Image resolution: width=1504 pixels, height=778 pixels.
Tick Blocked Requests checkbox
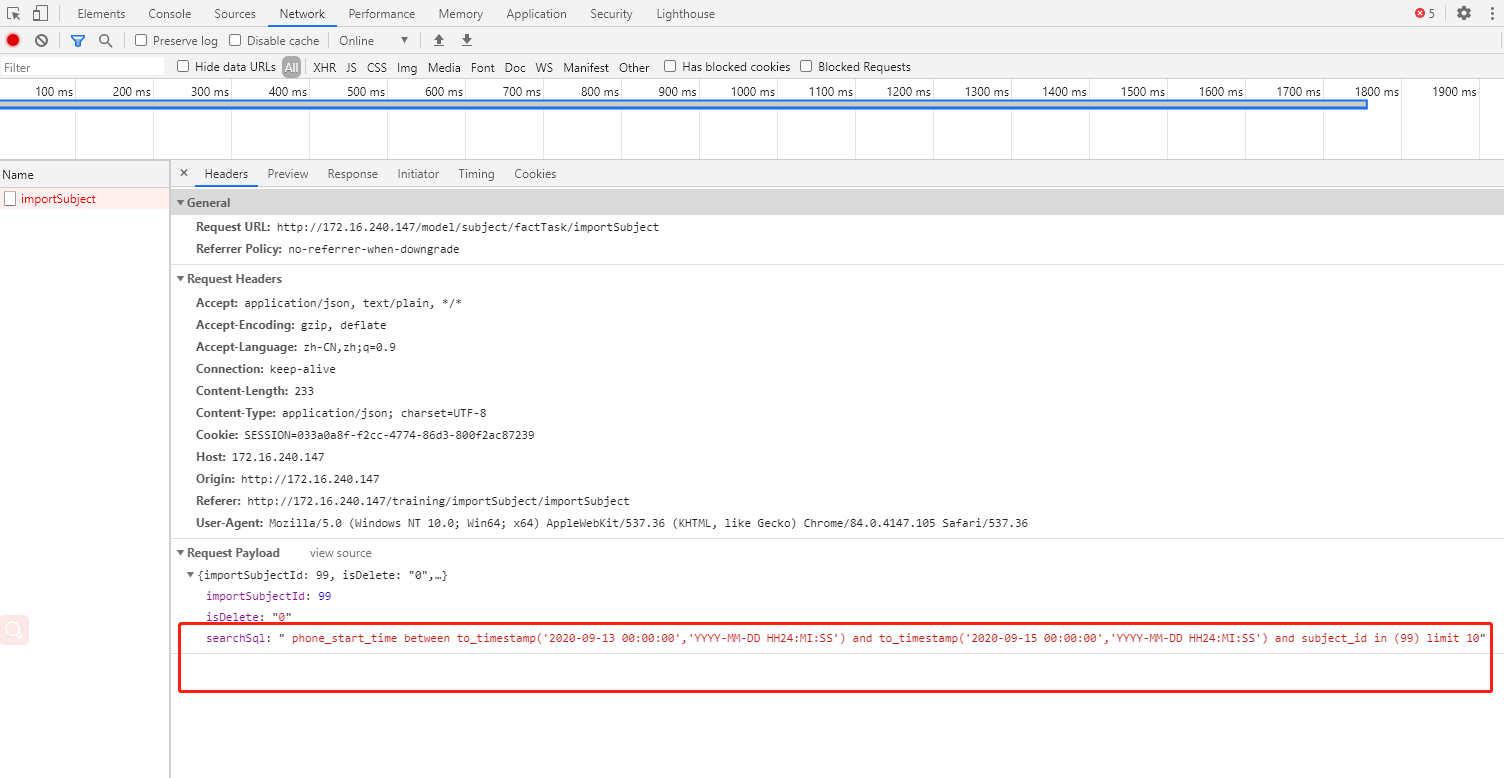(806, 66)
